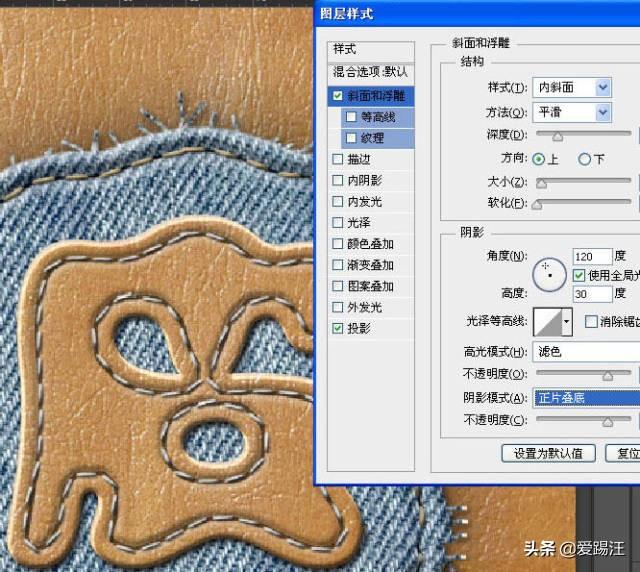Image resolution: width=640 pixels, height=572 pixels.
Task: Enable the 渐变叠加 gradient overlay checkbox
Action: coord(338,265)
